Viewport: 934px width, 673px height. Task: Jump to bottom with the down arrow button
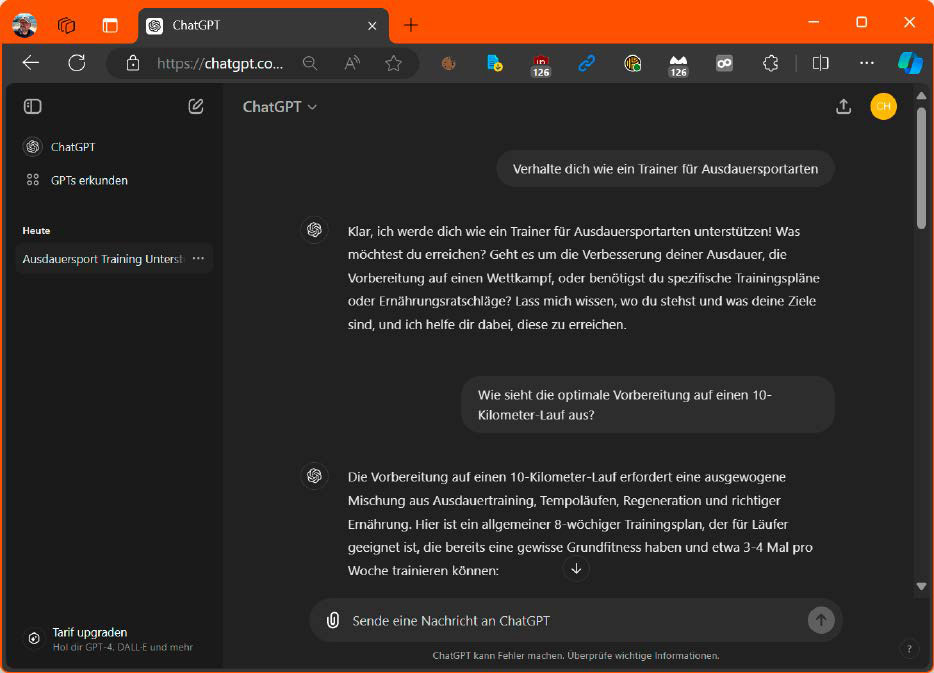tap(576, 569)
